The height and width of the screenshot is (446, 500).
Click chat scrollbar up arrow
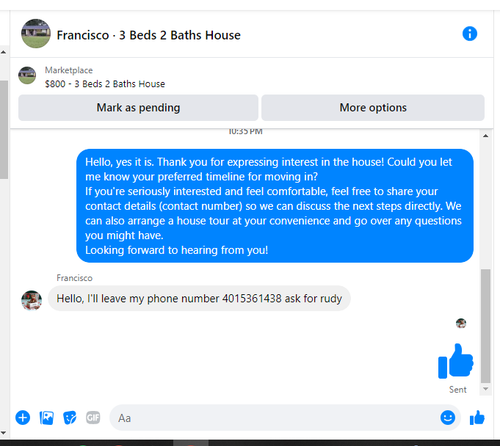(486, 136)
